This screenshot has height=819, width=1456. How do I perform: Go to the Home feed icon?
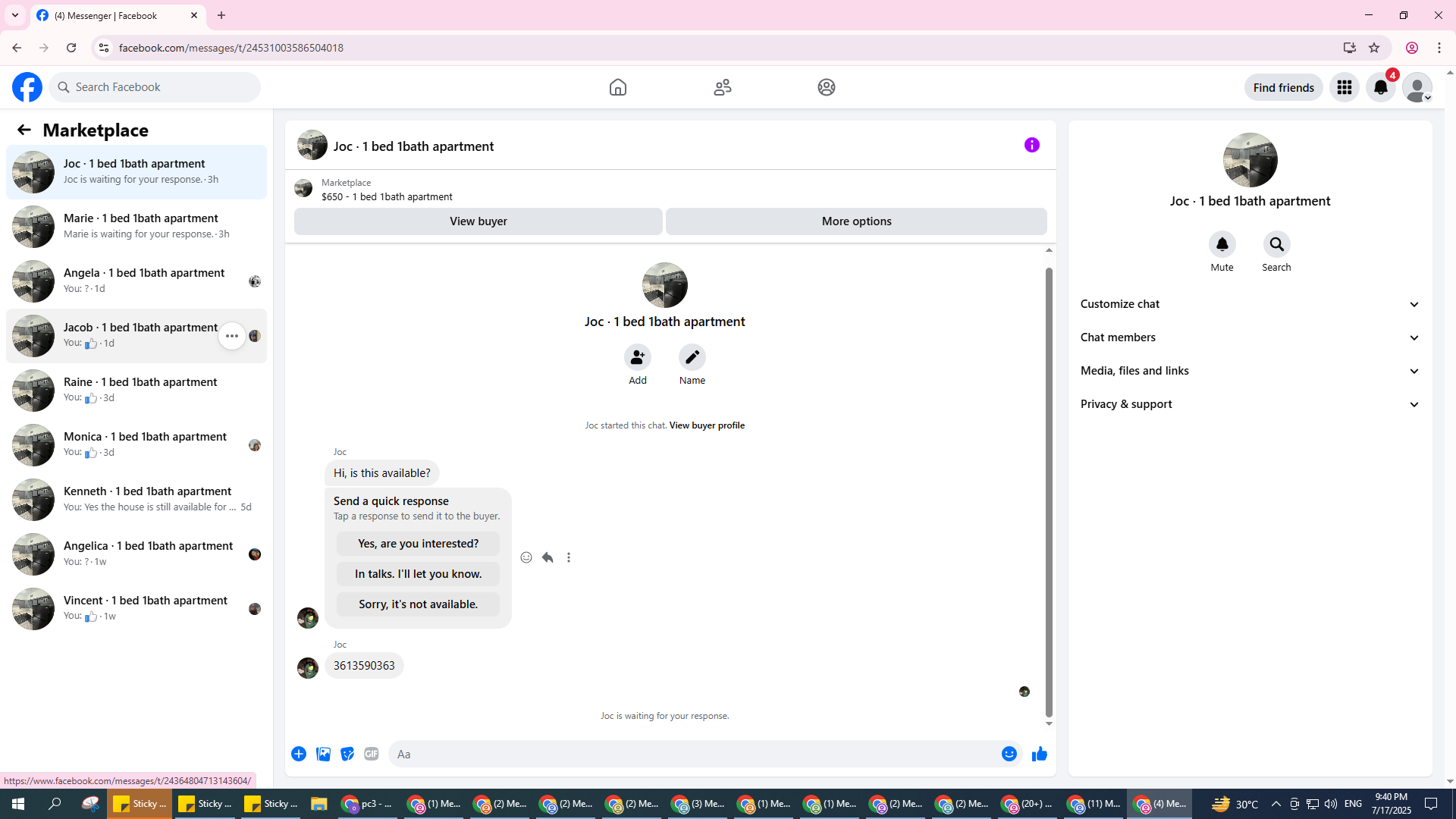[x=618, y=87]
